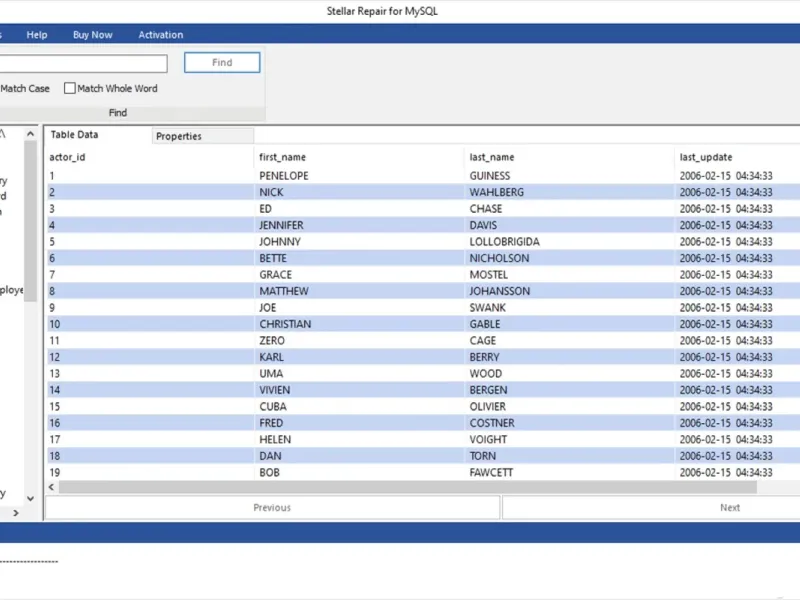Click the table's horizontal scrollbar thumb
Viewport: 800px width, 600px height.
[408, 487]
